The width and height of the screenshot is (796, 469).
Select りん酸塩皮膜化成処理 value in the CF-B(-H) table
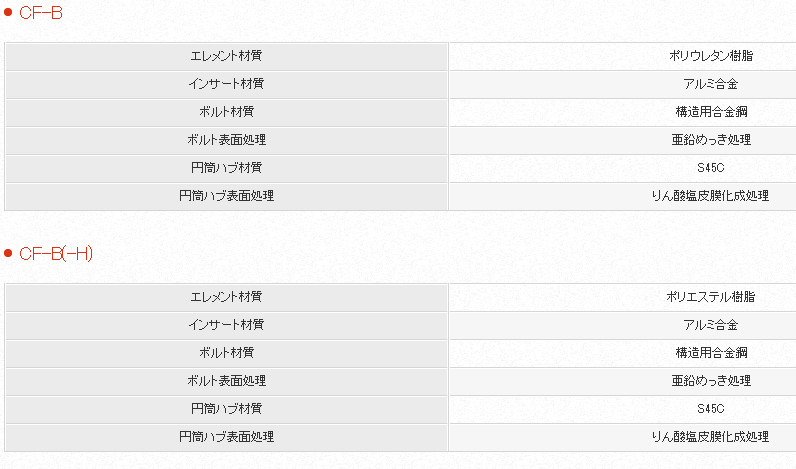click(x=711, y=437)
